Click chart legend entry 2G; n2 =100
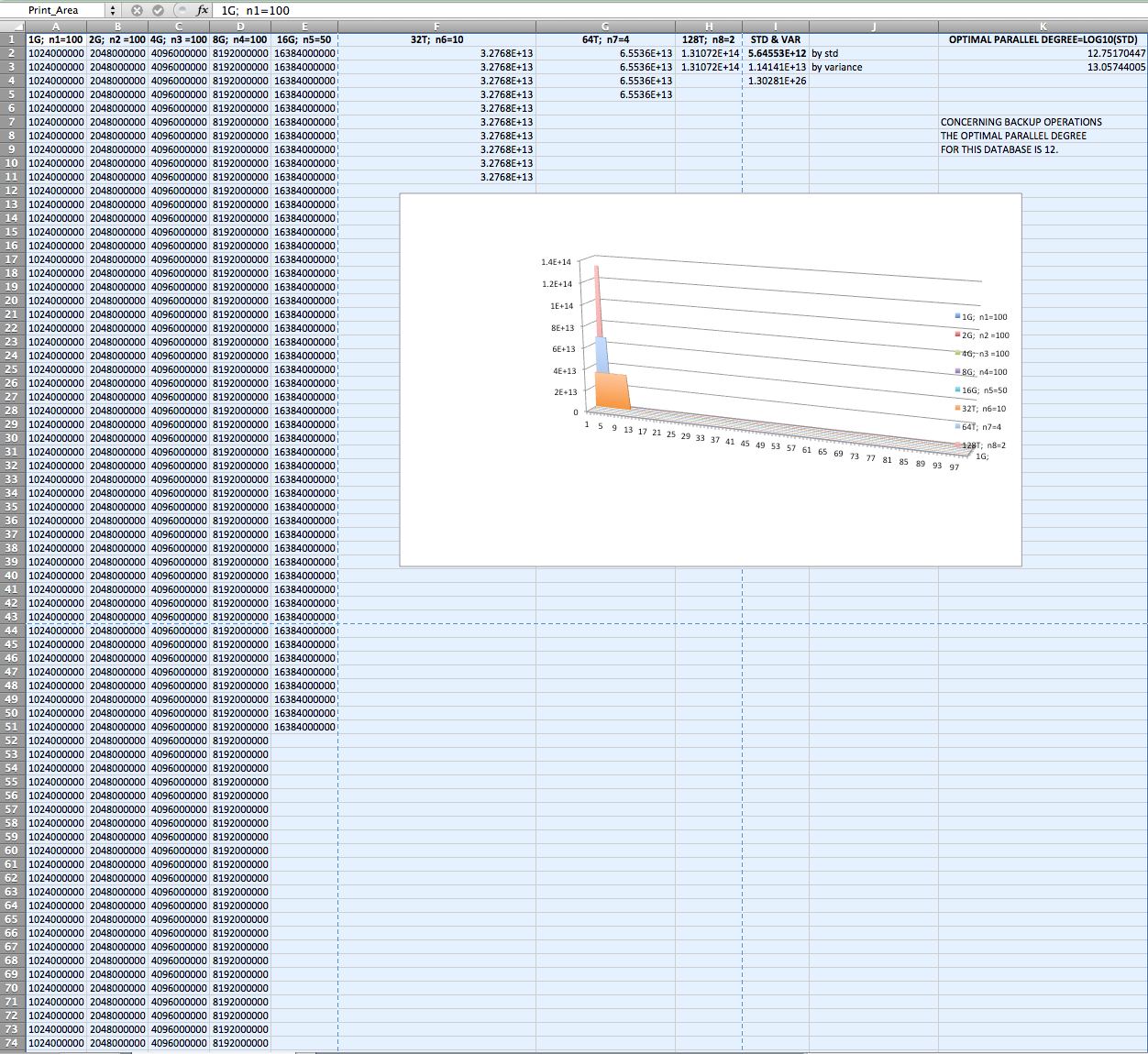The image size is (1148, 1054). (x=982, y=335)
